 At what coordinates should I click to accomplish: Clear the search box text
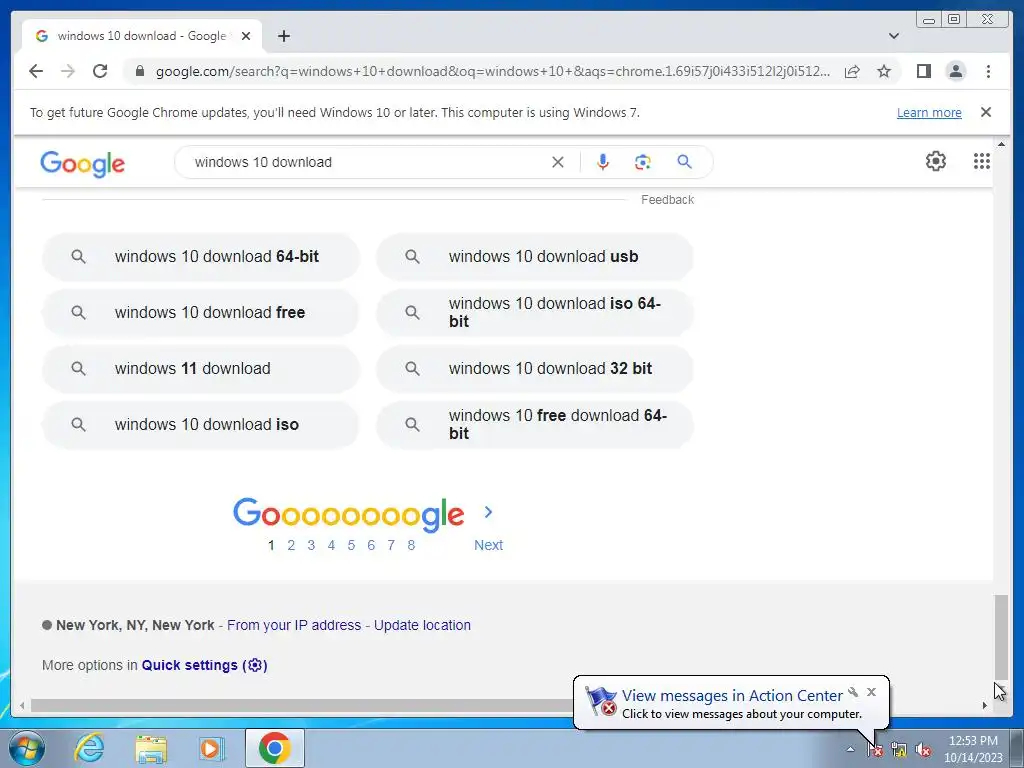(x=557, y=162)
